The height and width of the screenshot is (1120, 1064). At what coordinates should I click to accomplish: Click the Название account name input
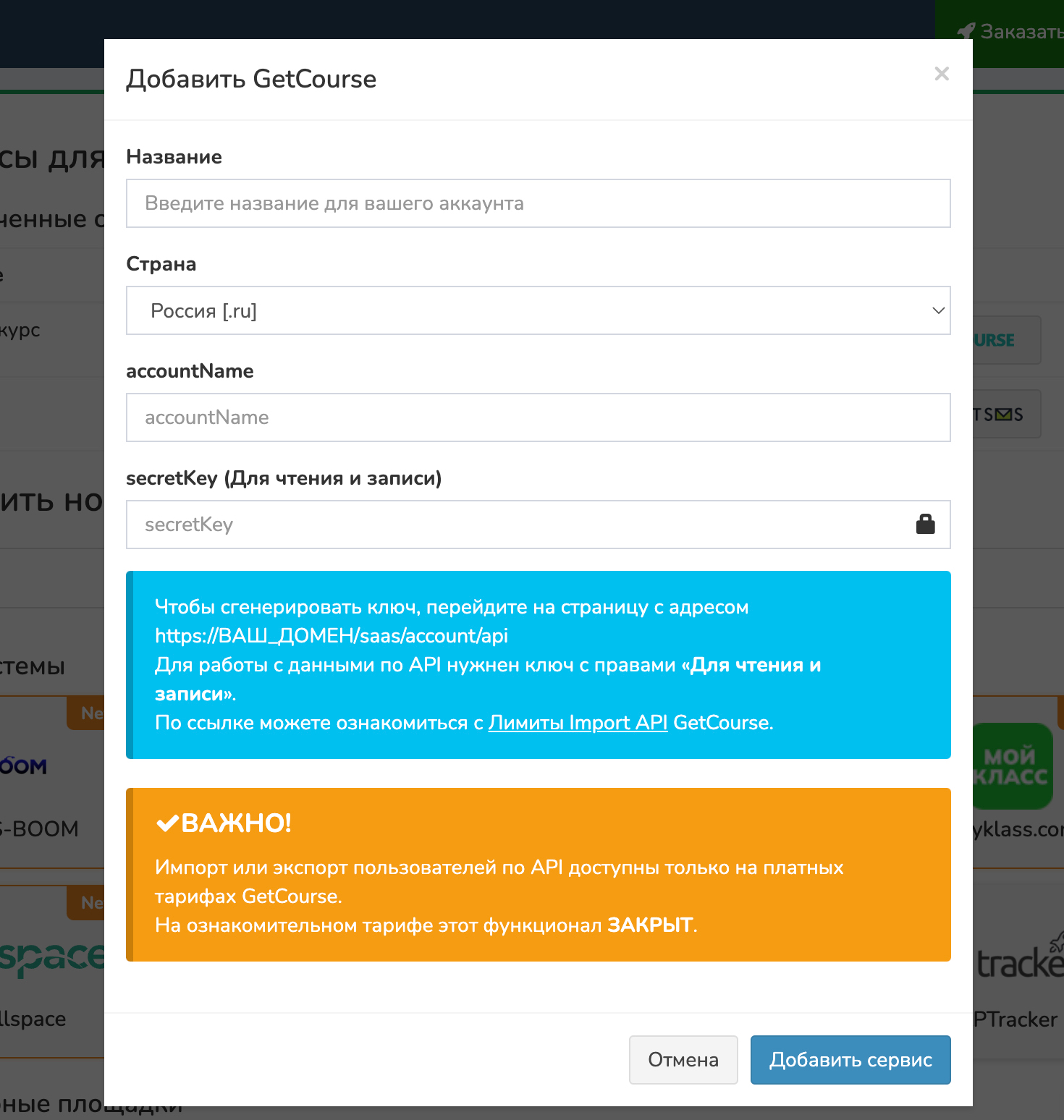point(538,203)
